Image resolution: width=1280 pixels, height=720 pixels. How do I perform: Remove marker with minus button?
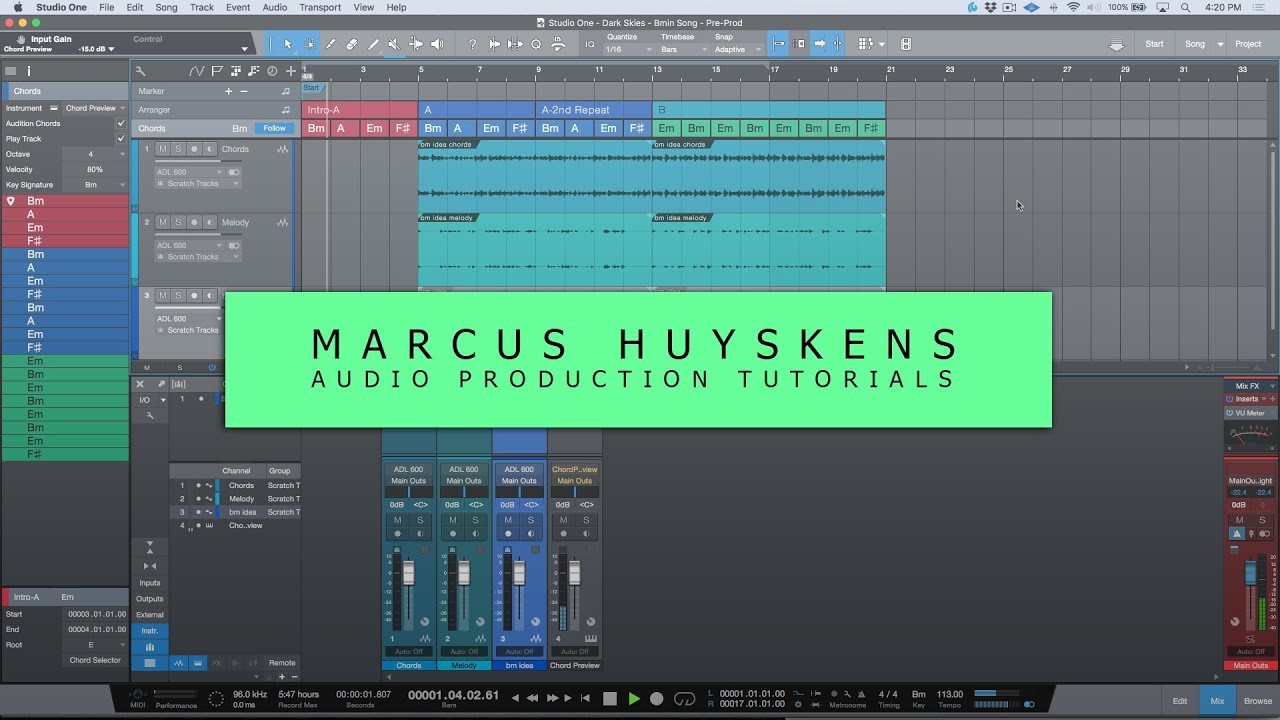tap(243, 91)
